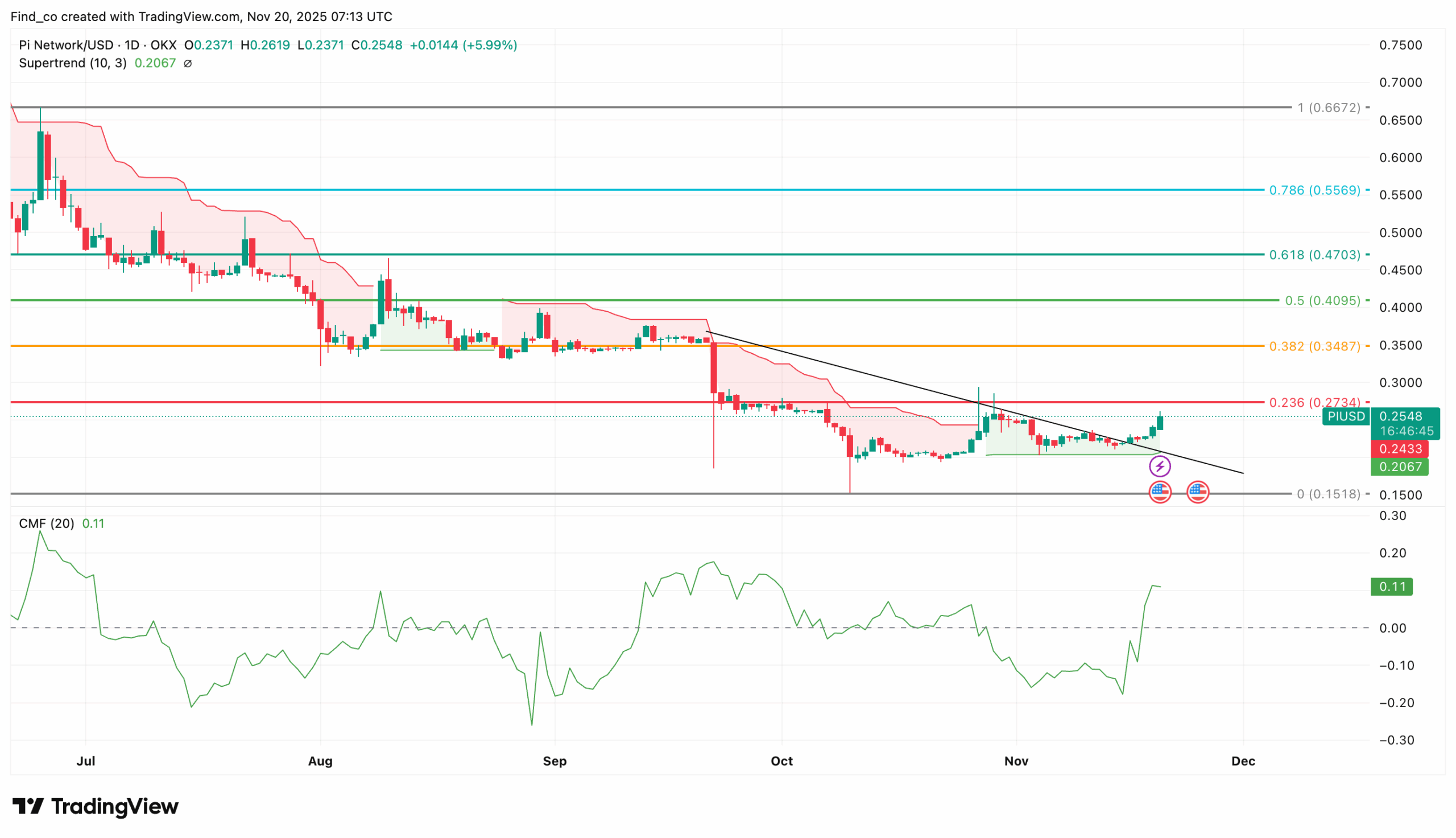
Task: Toggle visibility of the CMF (20) indicator
Action: [x=46, y=523]
